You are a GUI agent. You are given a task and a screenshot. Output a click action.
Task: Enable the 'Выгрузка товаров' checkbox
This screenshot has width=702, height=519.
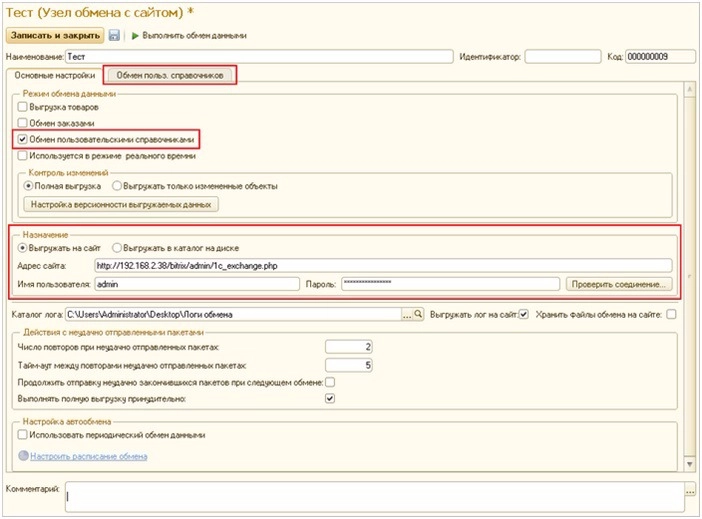coord(22,106)
